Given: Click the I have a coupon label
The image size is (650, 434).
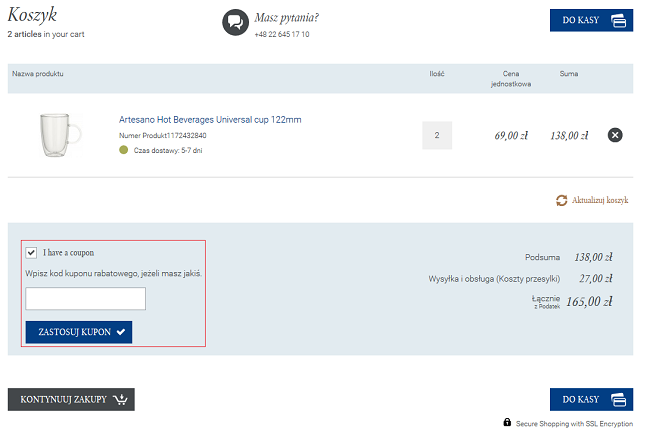Looking at the screenshot, I should [68, 253].
